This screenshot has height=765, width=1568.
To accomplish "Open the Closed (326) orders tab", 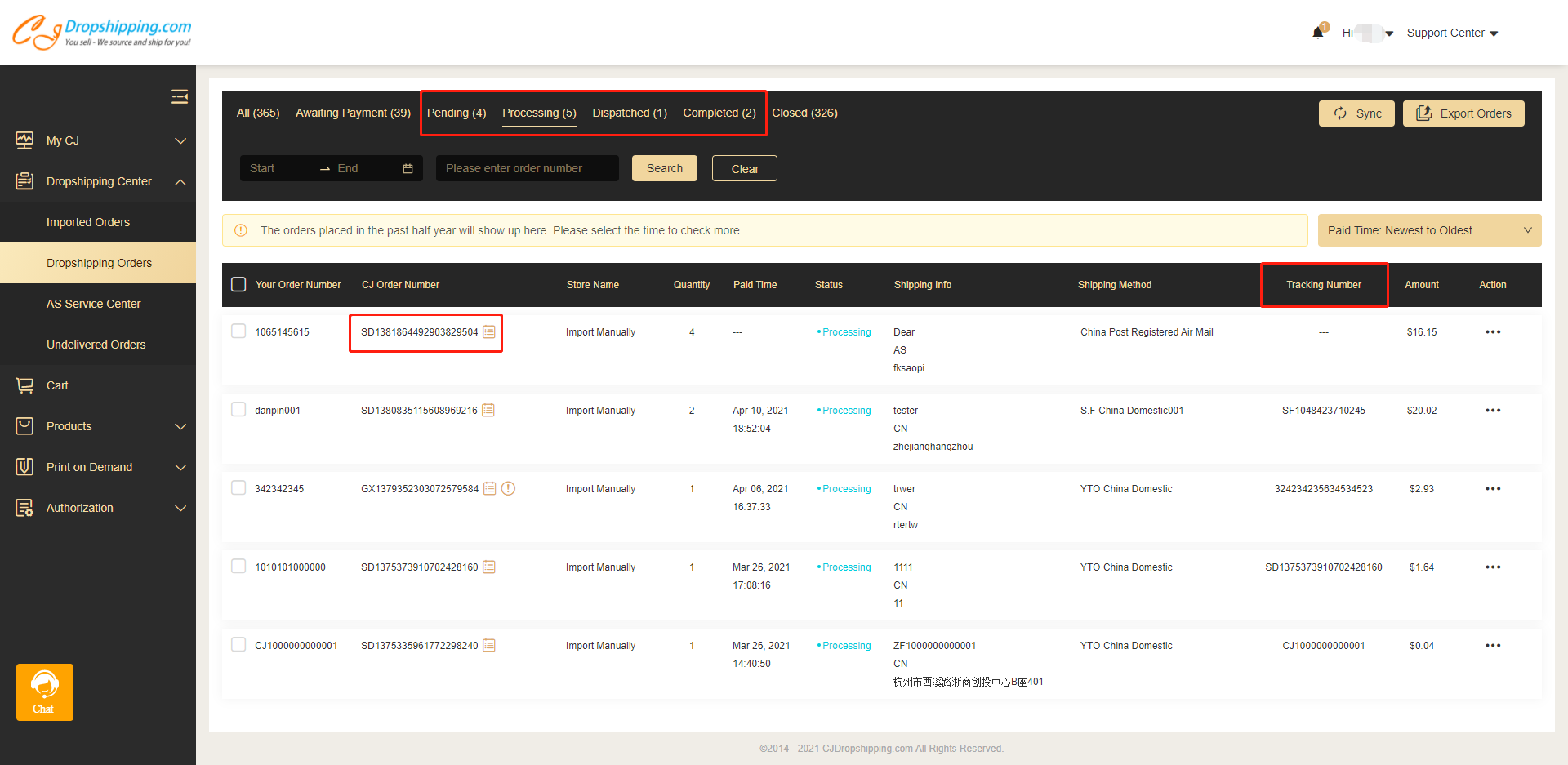I will (804, 113).
